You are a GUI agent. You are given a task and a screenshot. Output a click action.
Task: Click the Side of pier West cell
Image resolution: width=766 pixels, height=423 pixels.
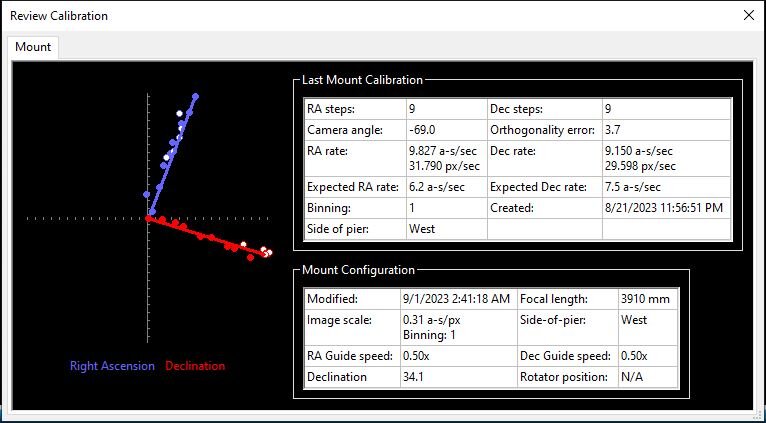(447, 229)
